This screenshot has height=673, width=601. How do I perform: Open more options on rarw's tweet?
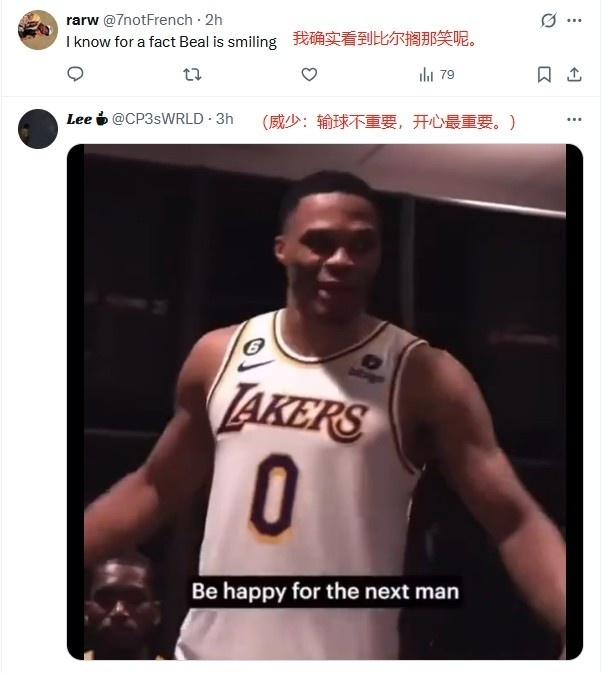tap(574, 20)
